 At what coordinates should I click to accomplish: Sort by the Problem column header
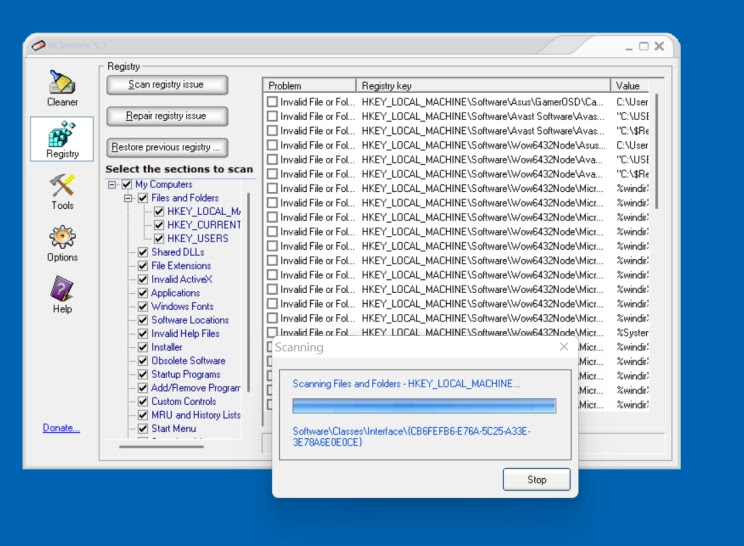click(309, 86)
